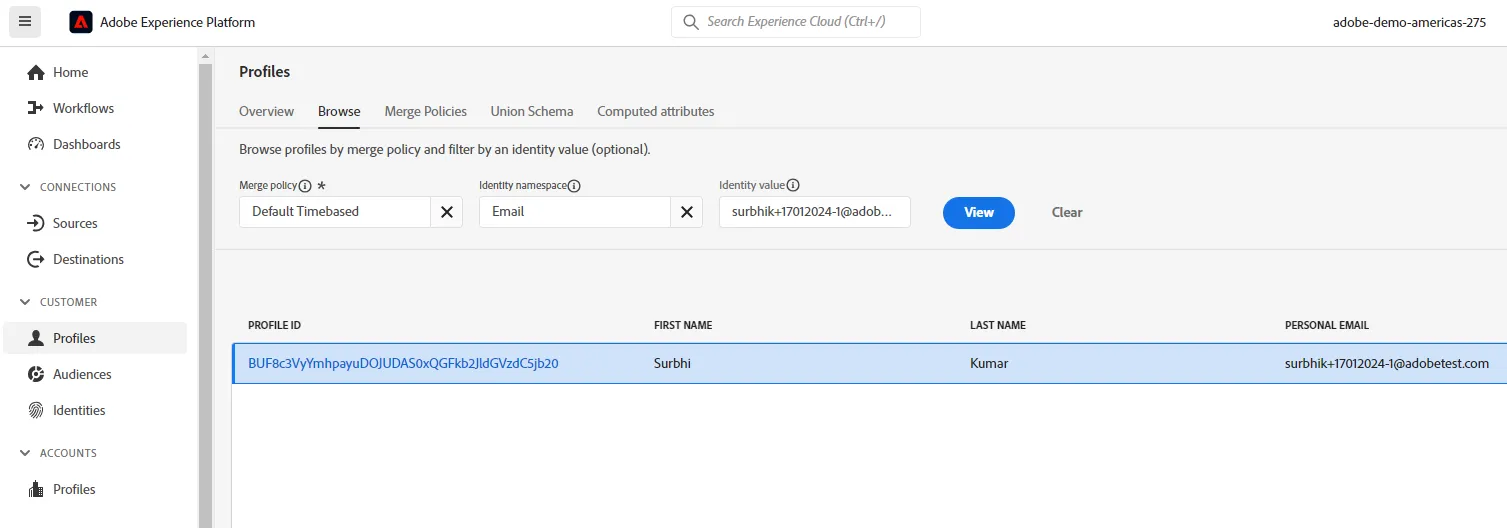1507x528 pixels.
Task: Click the Search Experience Cloud field
Action: [x=796, y=21]
